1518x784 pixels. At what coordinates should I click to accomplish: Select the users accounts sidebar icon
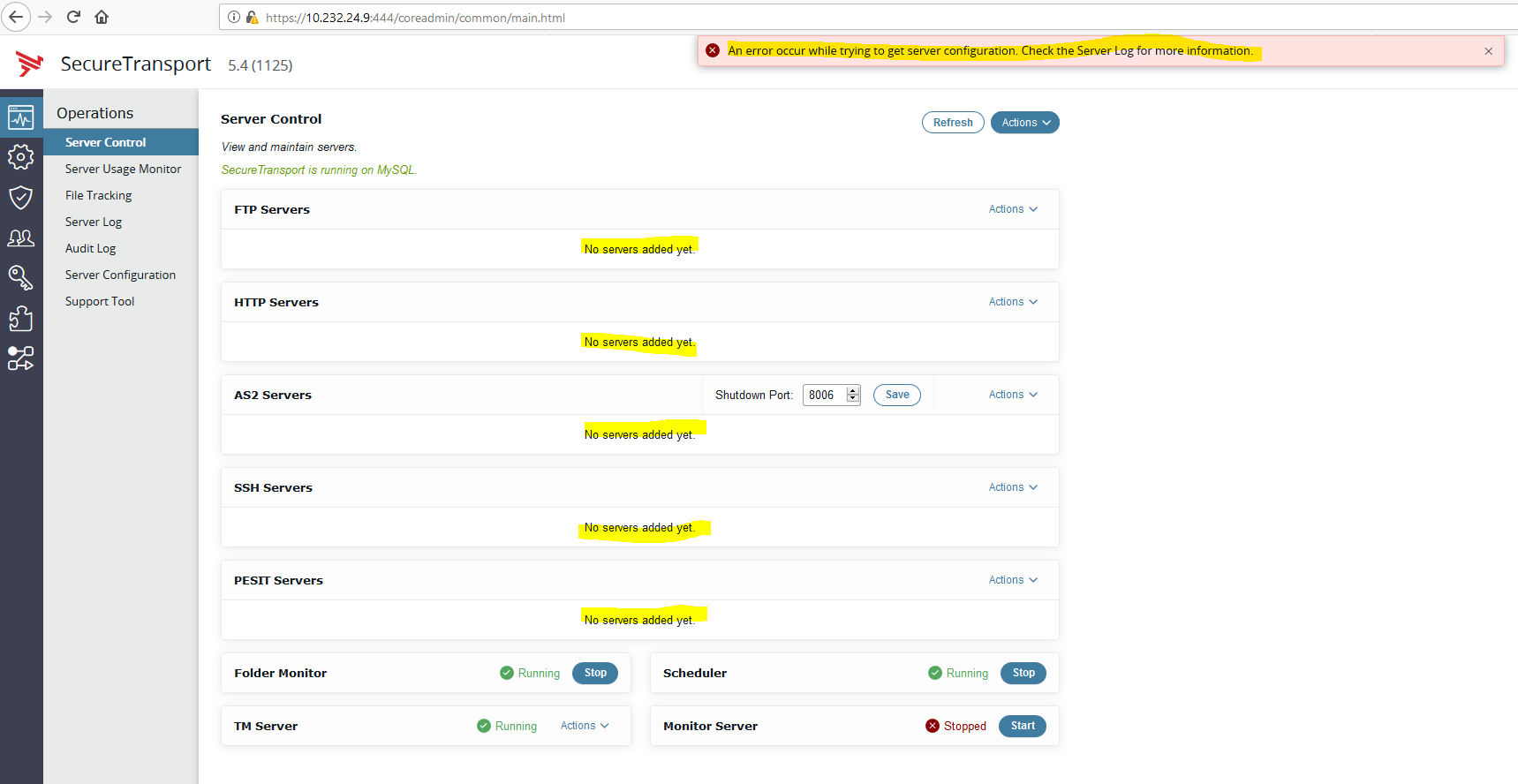[x=21, y=237]
